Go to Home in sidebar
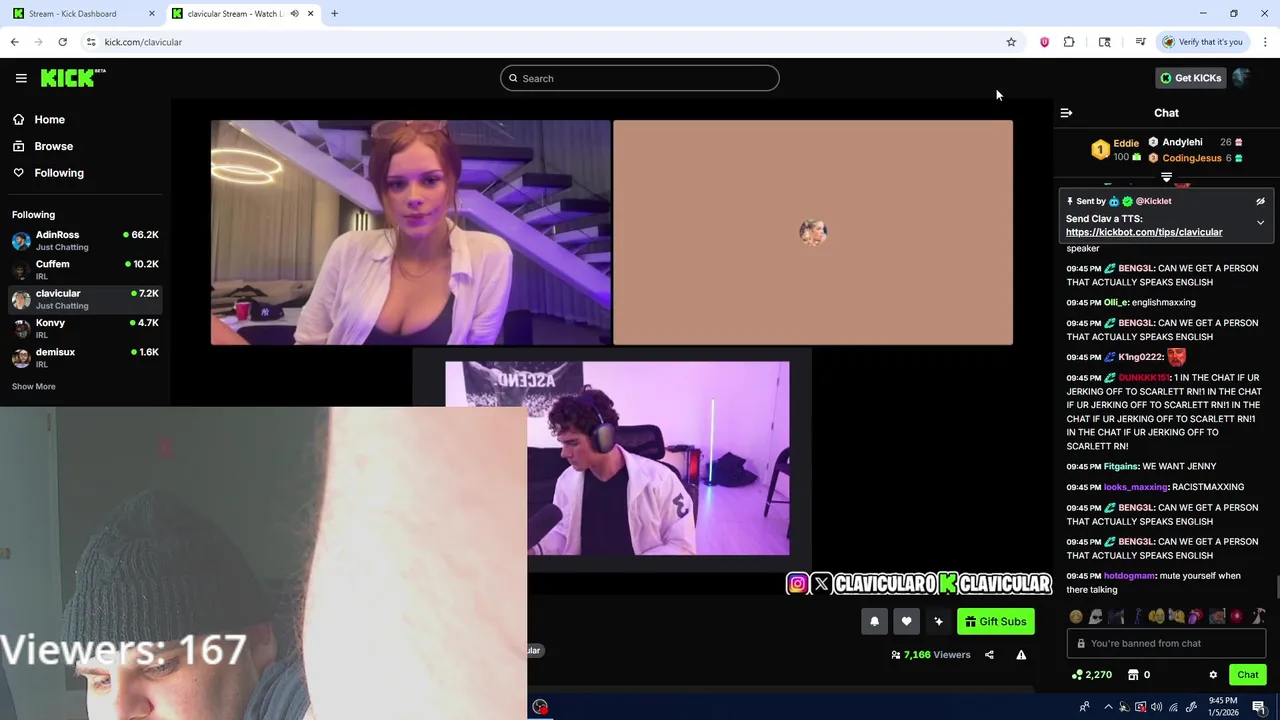The width and height of the screenshot is (1280, 720). click(x=49, y=119)
